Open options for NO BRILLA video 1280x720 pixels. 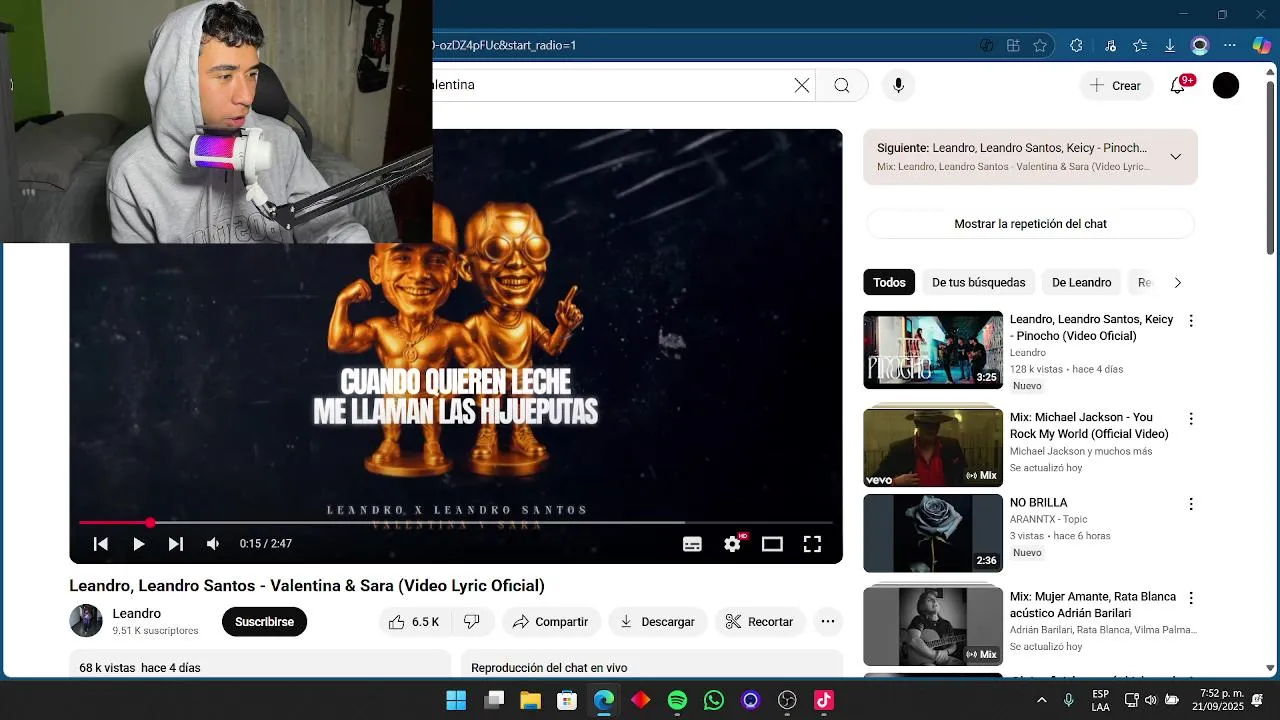point(1190,504)
